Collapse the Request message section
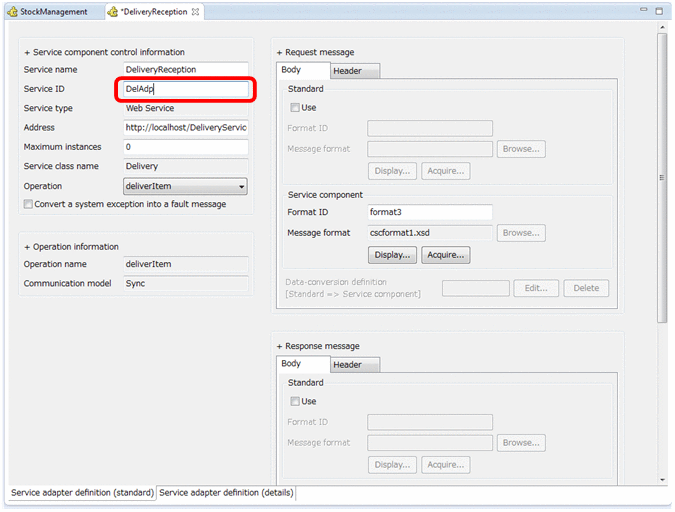 [280, 52]
